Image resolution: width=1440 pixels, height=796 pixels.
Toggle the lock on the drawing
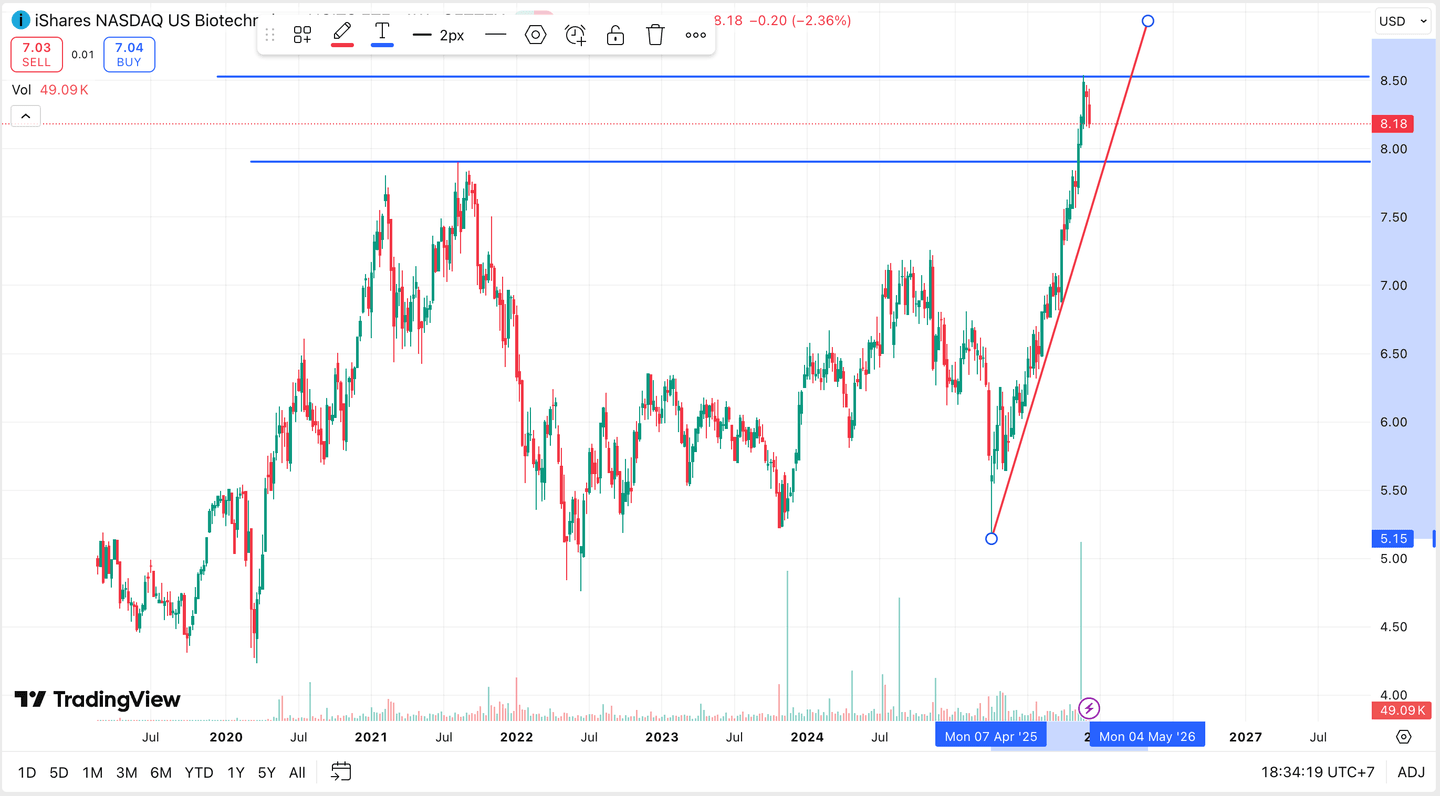pyautogui.click(x=616, y=35)
